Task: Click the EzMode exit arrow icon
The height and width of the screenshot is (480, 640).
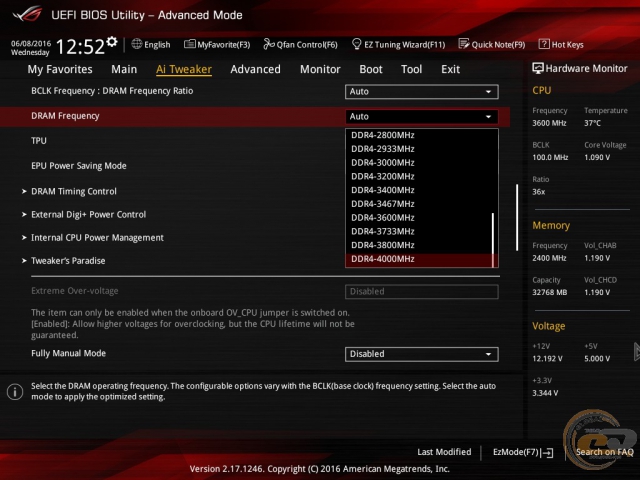Action: (547, 453)
